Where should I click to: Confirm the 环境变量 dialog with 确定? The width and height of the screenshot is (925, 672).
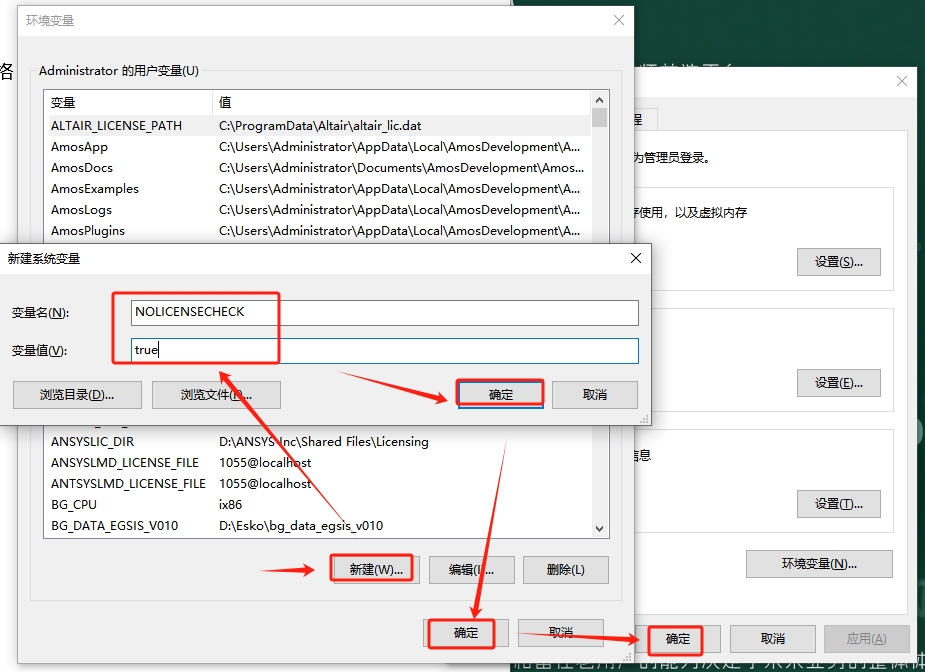pos(466,632)
